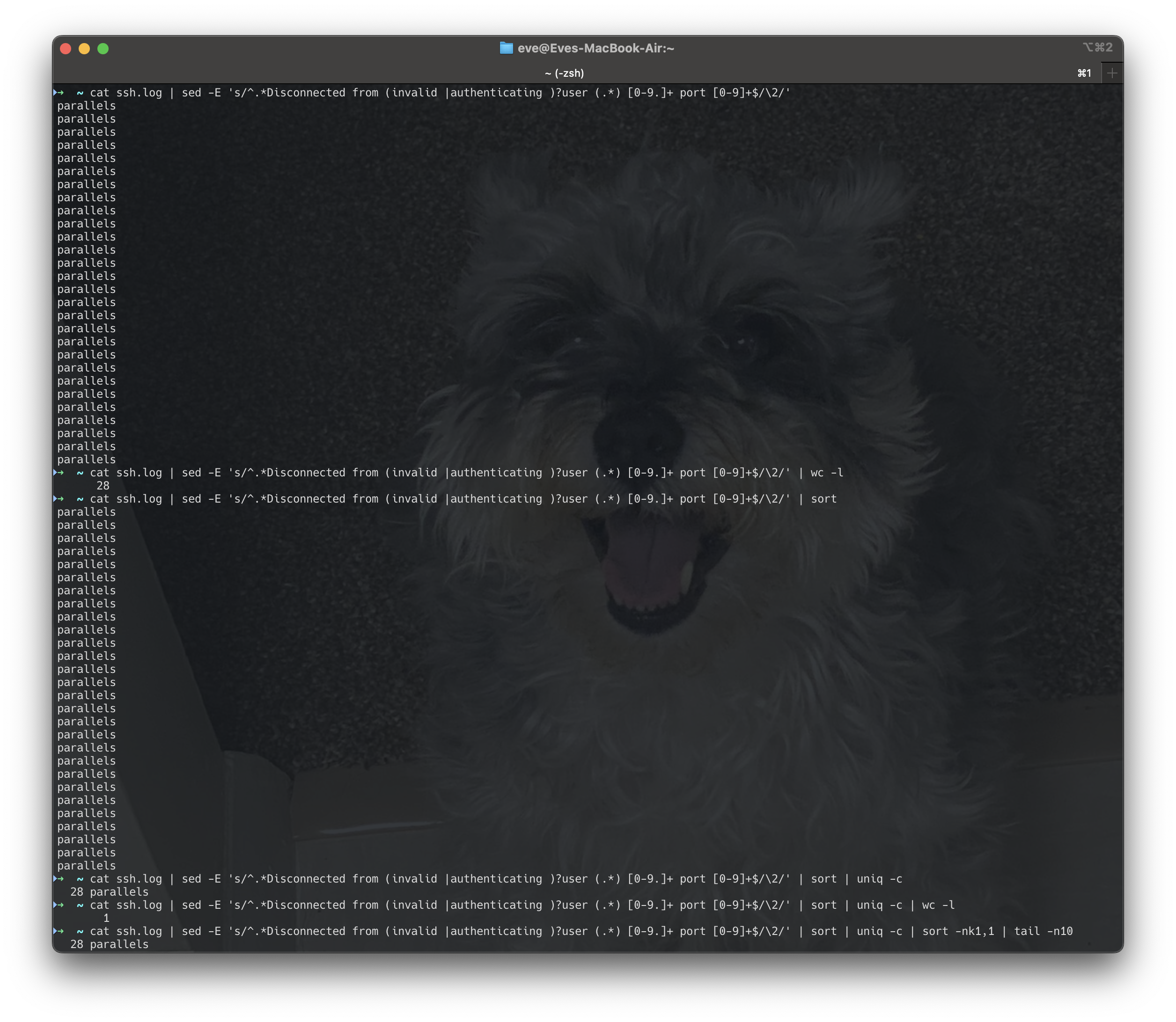Enable the active terminal session view
Screen dimensions: 1176x1022
pyautogui.click(x=589, y=72)
